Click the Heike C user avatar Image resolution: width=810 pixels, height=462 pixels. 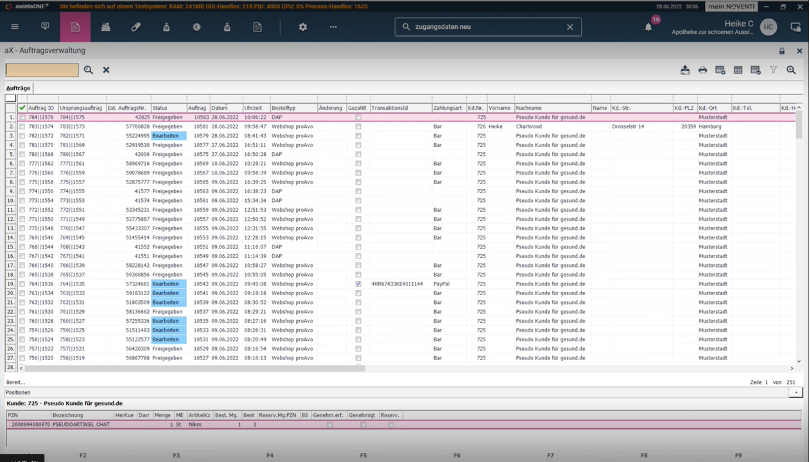coord(768,27)
